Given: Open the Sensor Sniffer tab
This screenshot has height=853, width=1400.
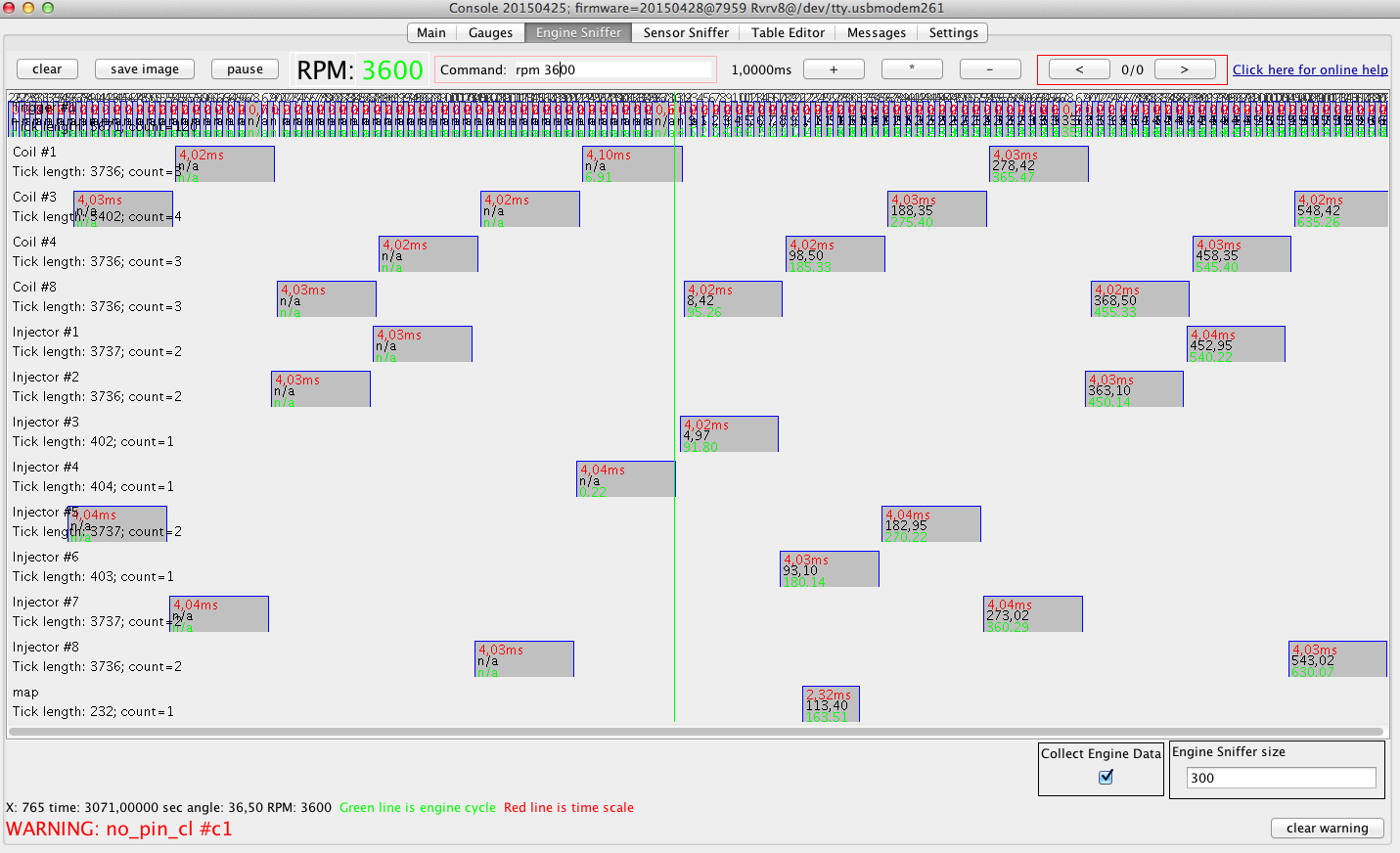Looking at the screenshot, I should (x=686, y=32).
